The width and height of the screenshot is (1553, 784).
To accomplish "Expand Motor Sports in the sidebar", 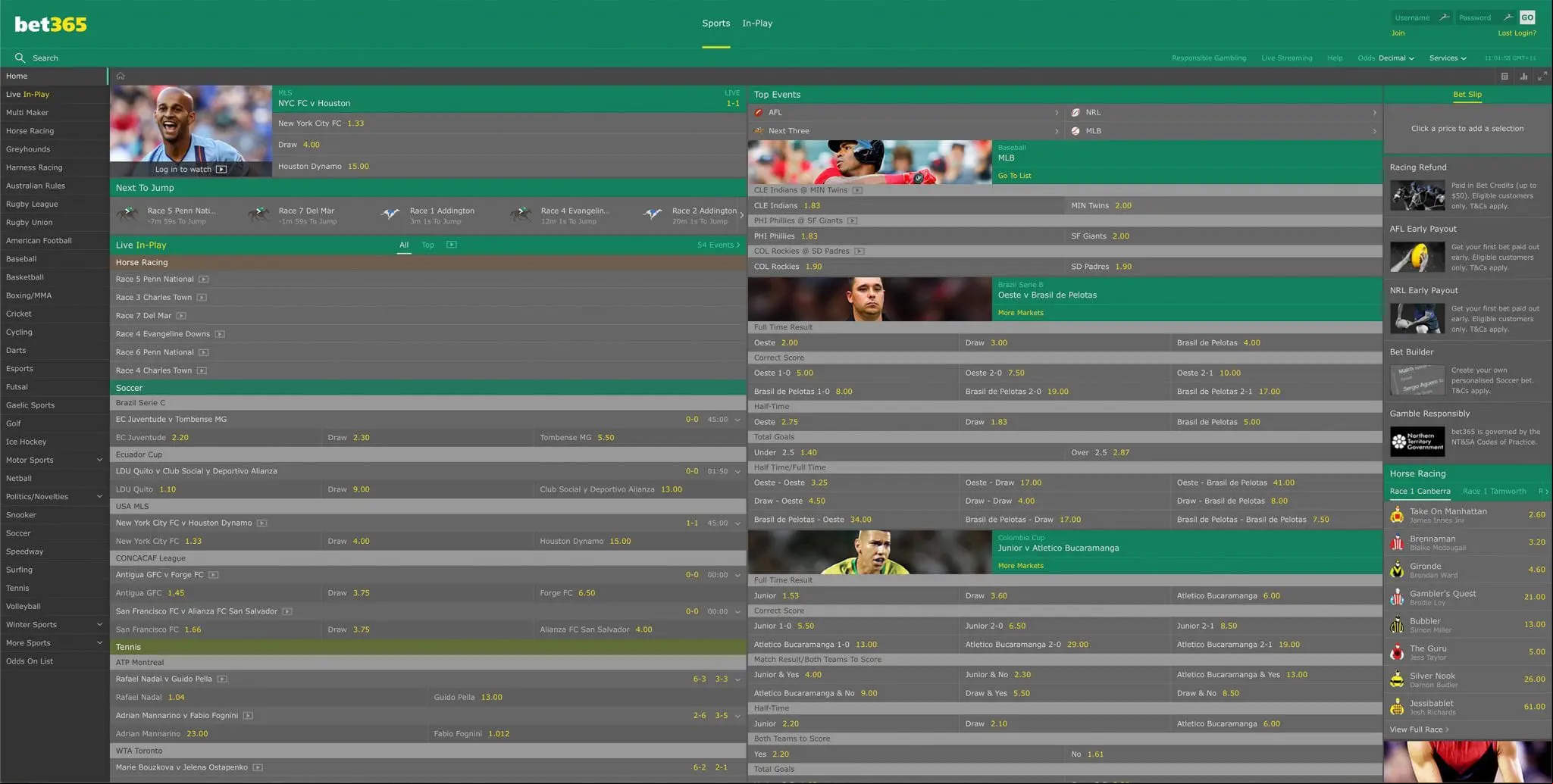I will [x=99, y=460].
